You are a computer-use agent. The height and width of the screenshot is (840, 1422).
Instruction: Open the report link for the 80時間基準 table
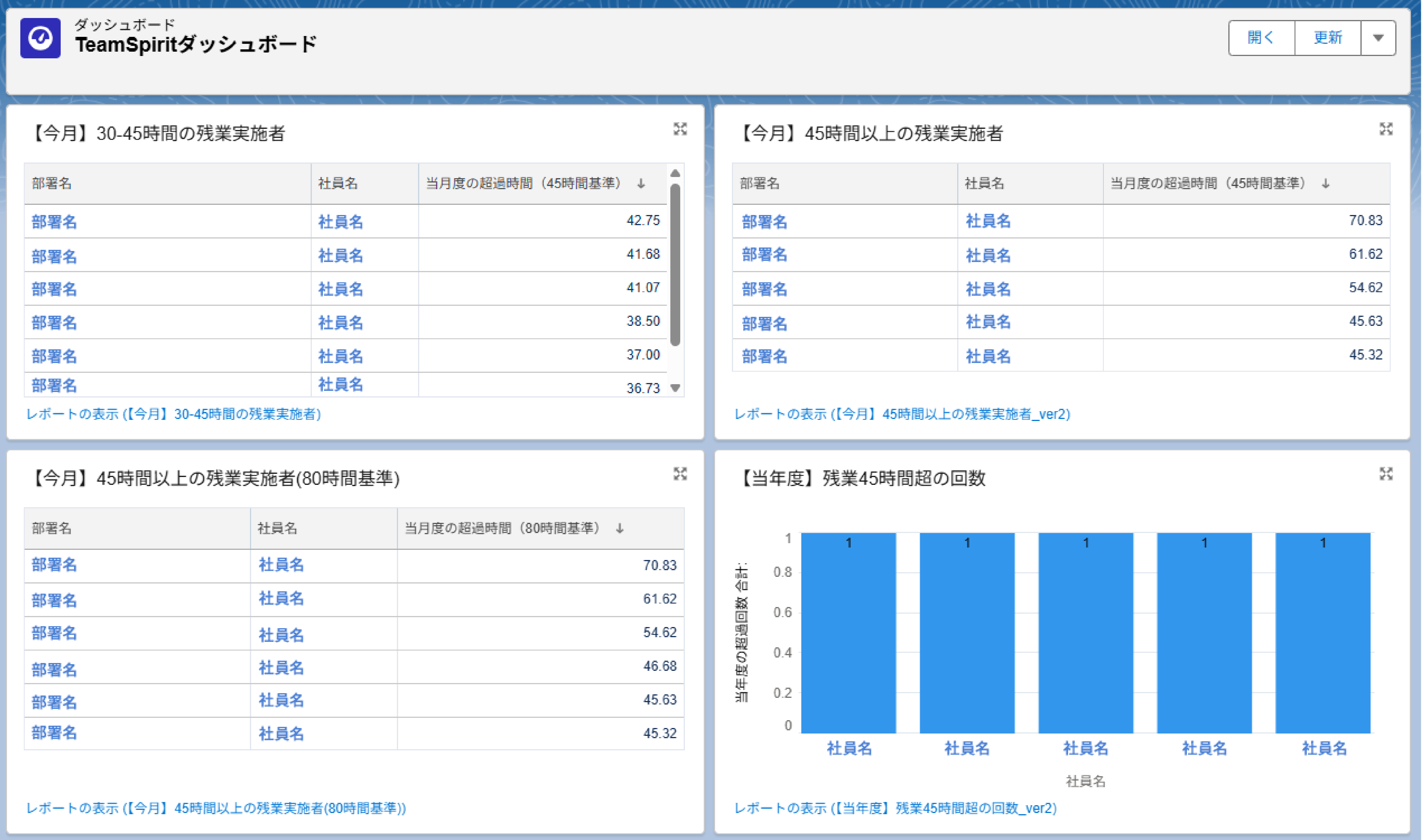[216, 808]
